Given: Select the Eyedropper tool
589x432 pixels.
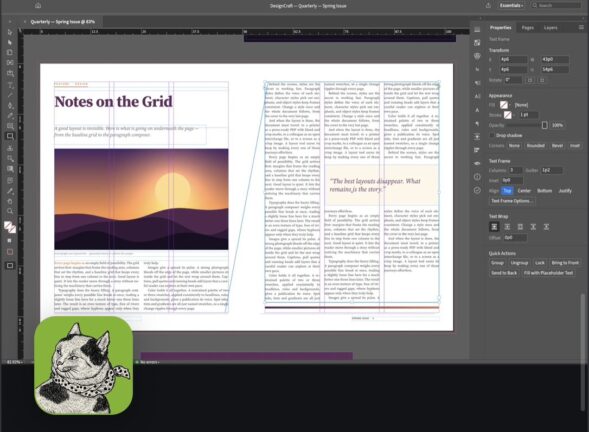Looking at the screenshot, I should [10, 191].
